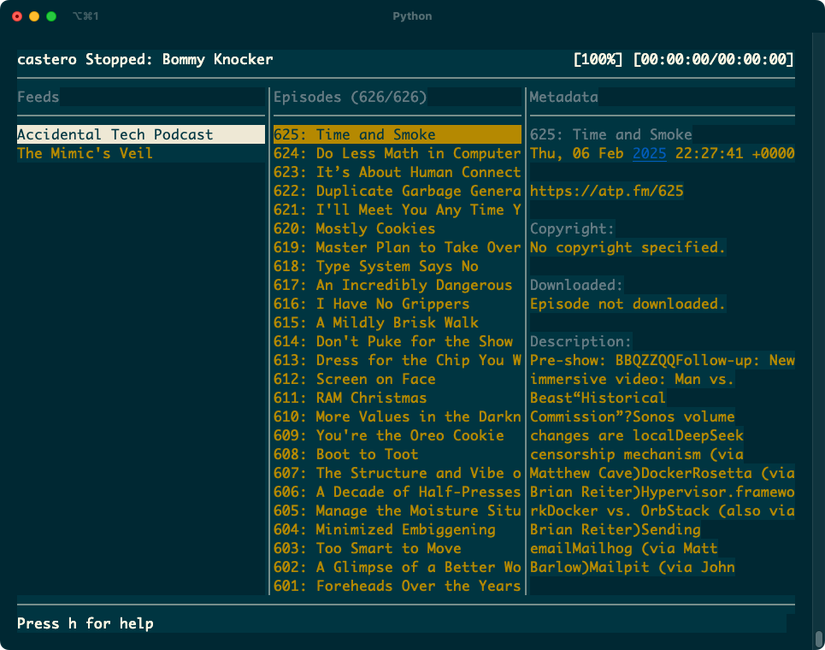Select the Metadata panel header
This screenshot has height=650, width=825.
(x=561, y=97)
